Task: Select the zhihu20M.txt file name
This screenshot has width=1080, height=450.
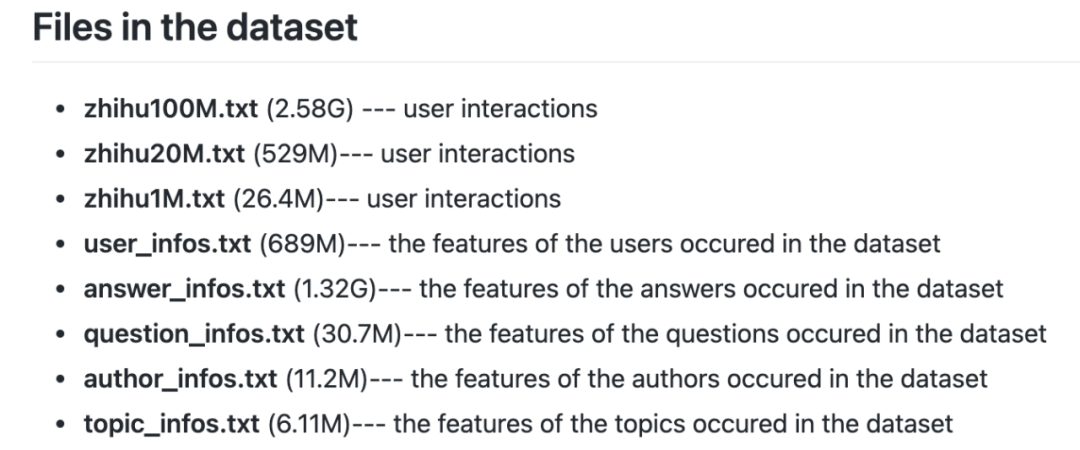Action: tap(164, 154)
